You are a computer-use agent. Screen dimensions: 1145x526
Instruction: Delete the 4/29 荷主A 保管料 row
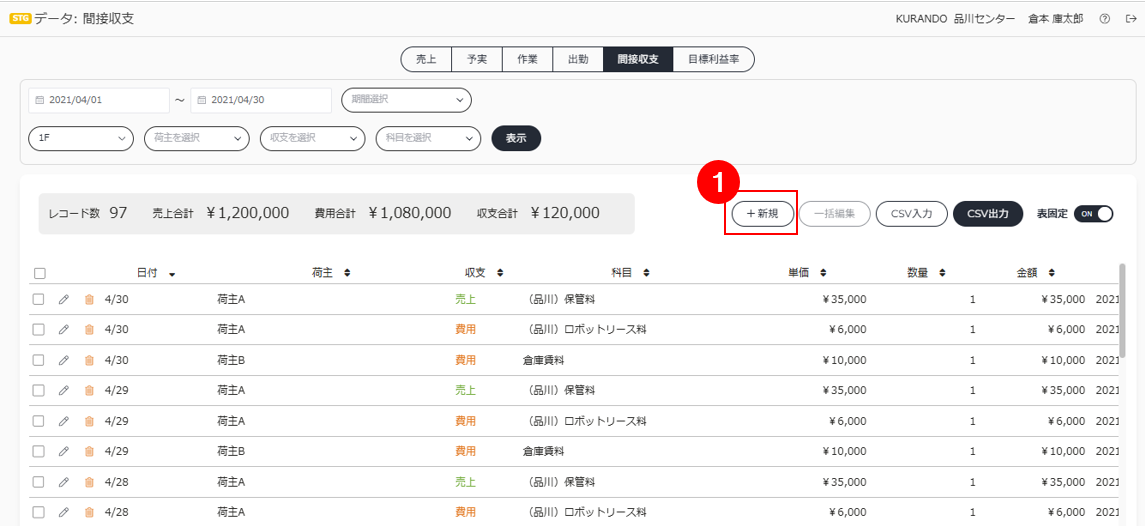coord(89,390)
